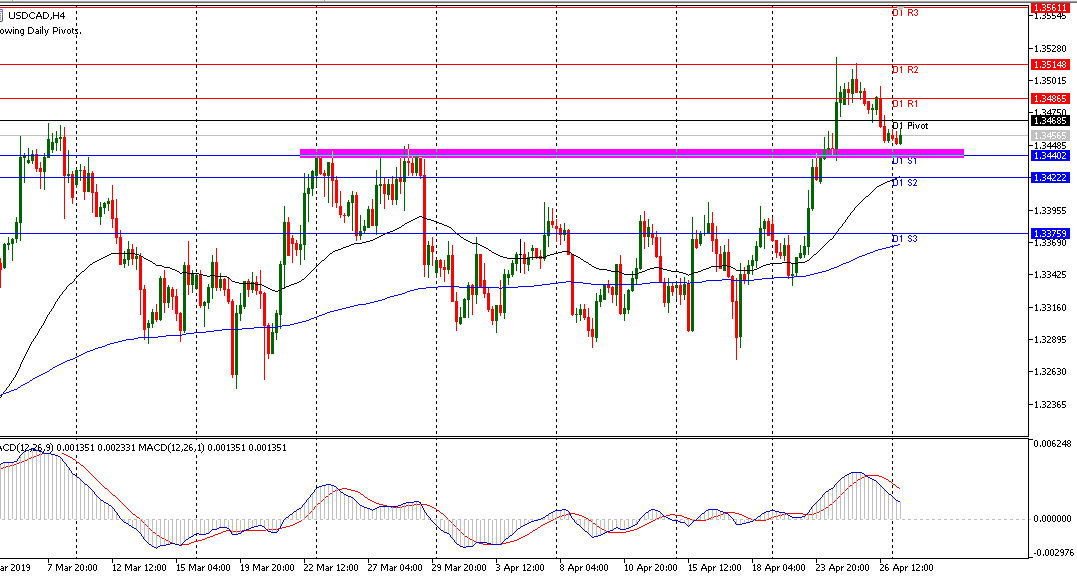Viewport: 1077px width, 577px height.
Task: Click the D1 R2 resistance label
Action: click(x=905, y=70)
